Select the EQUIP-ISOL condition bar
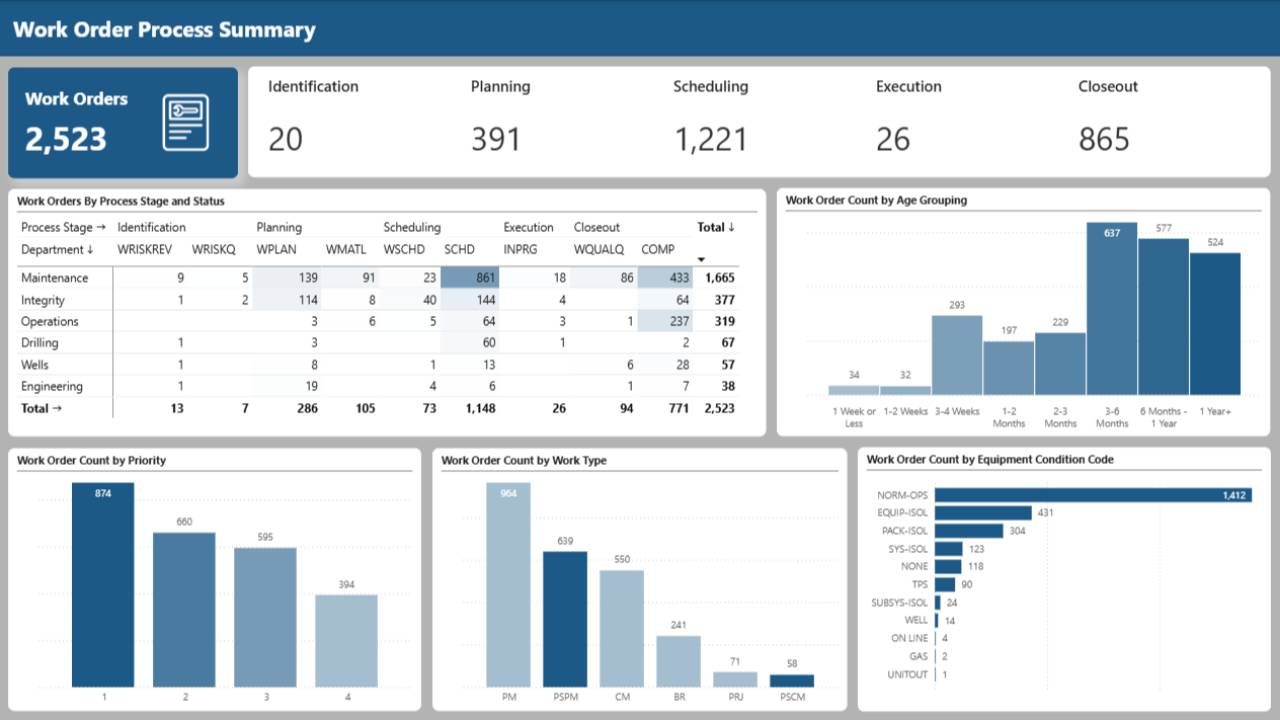 (x=984, y=513)
